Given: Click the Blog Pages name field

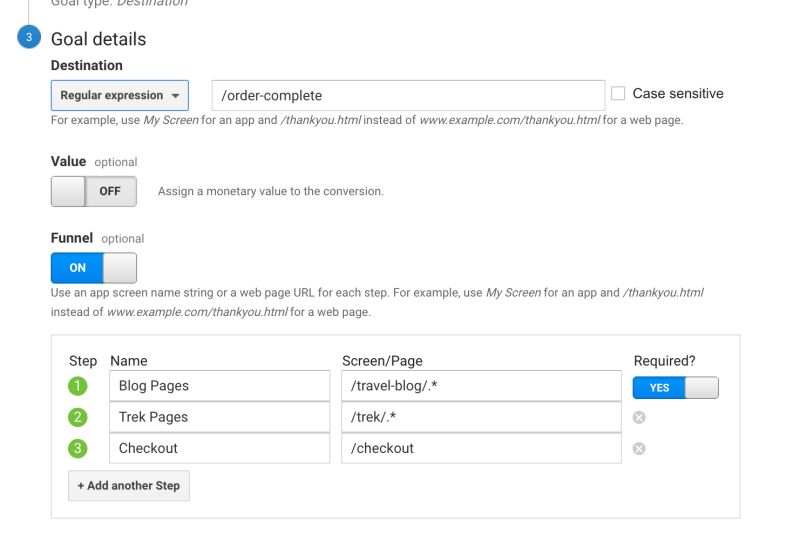Looking at the screenshot, I should [219, 386].
